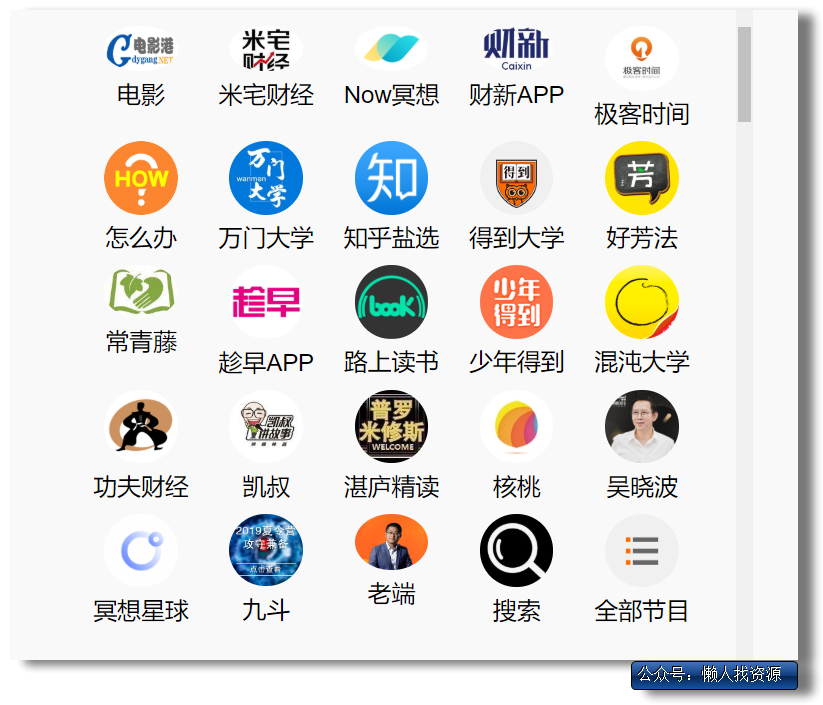Open the 米宅财经 icon

click(x=266, y=49)
